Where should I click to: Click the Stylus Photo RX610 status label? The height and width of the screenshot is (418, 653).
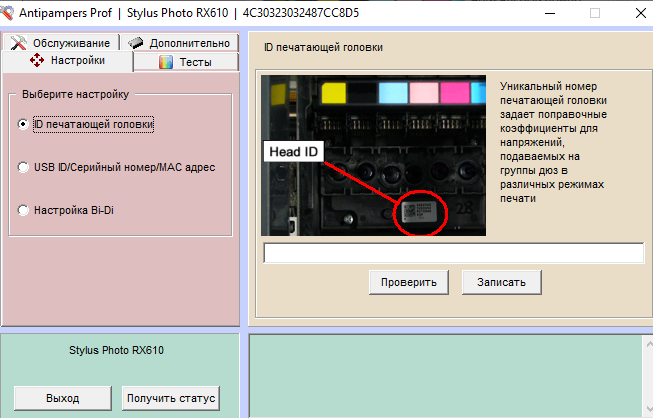pyautogui.click(x=117, y=350)
